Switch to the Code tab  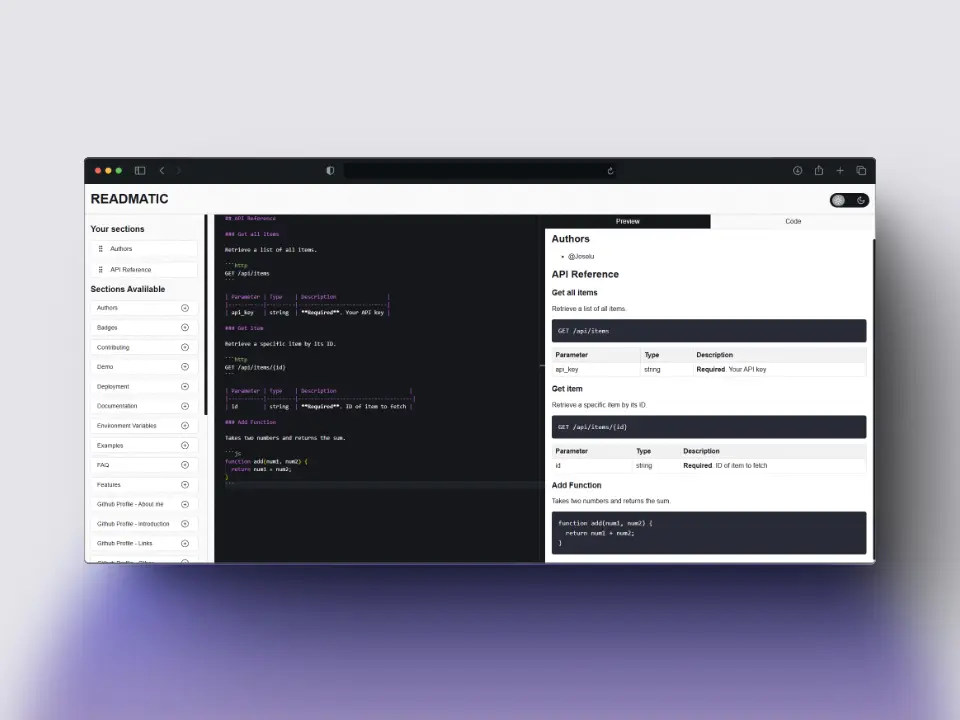pyautogui.click(x=793, y=221)
